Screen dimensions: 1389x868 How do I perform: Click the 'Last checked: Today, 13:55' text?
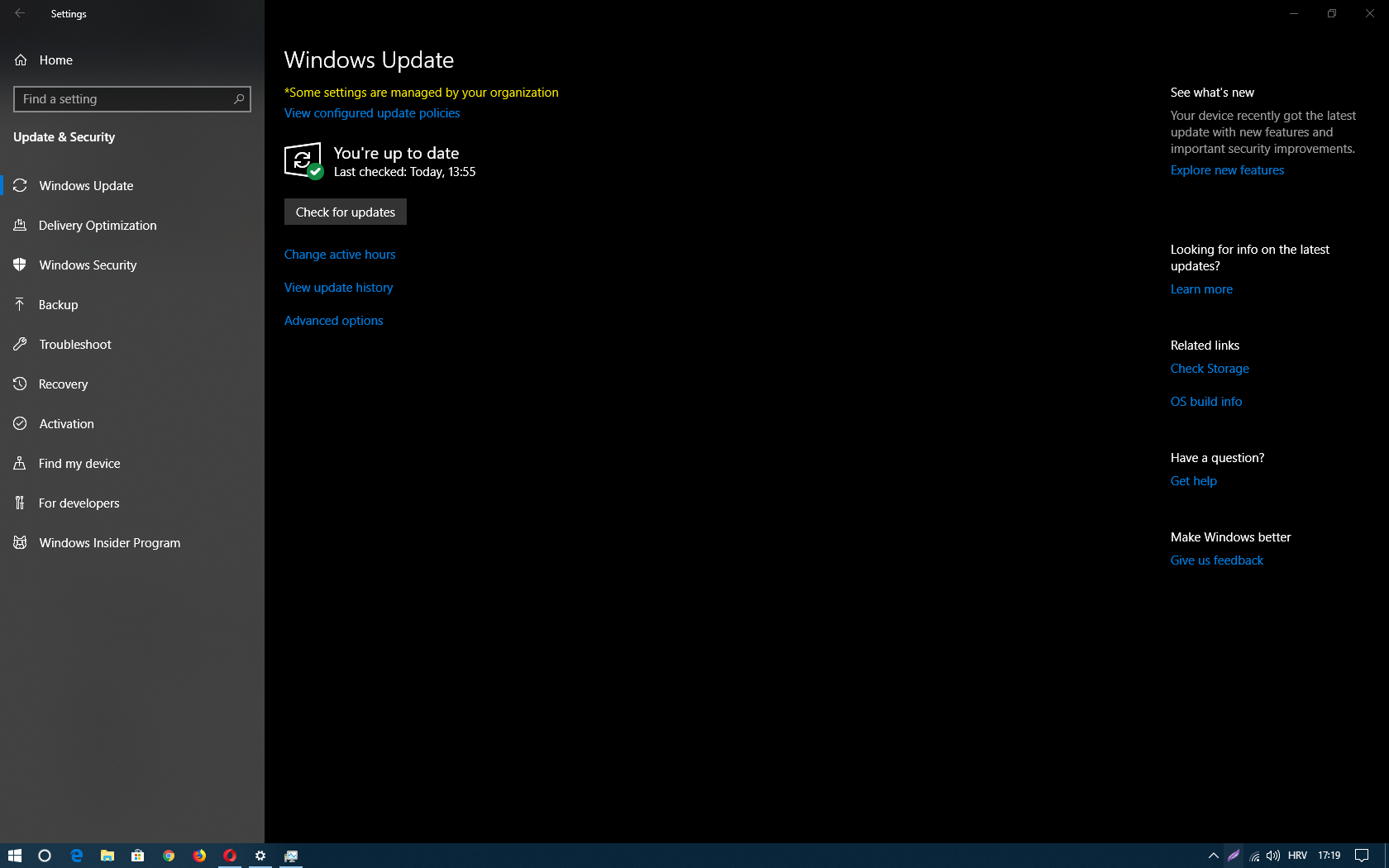405,172
